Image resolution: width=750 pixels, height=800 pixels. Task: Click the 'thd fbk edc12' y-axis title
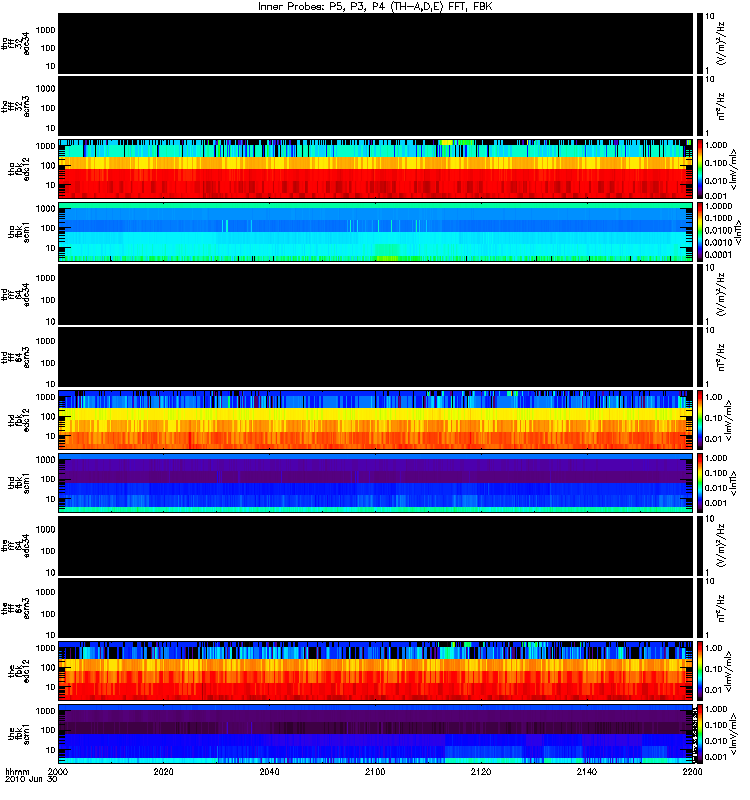pos(19,420)
